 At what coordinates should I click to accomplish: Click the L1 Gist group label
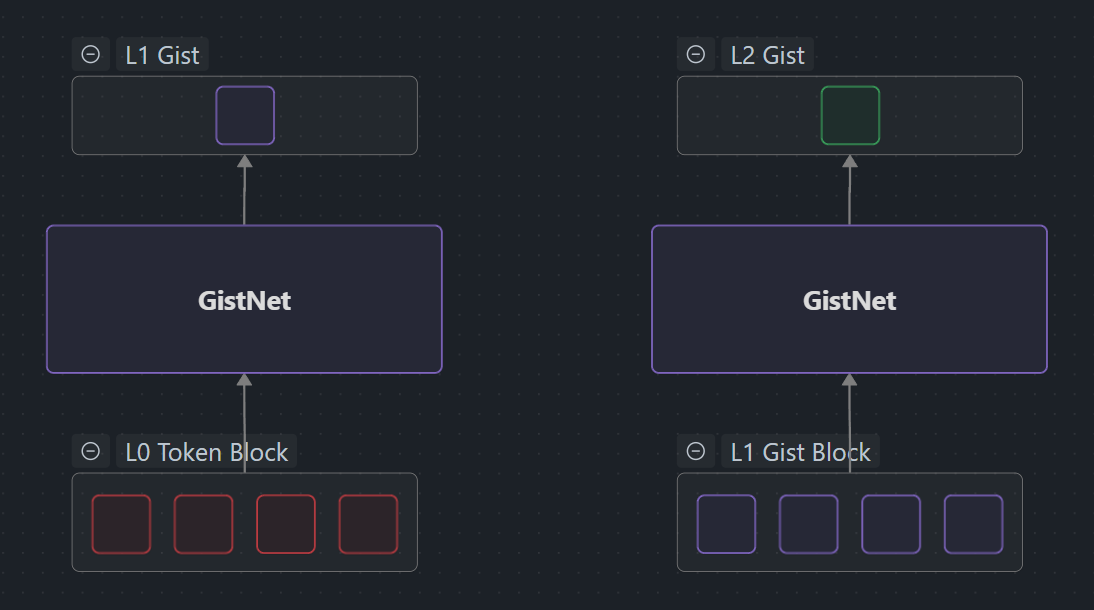point(162,54)
